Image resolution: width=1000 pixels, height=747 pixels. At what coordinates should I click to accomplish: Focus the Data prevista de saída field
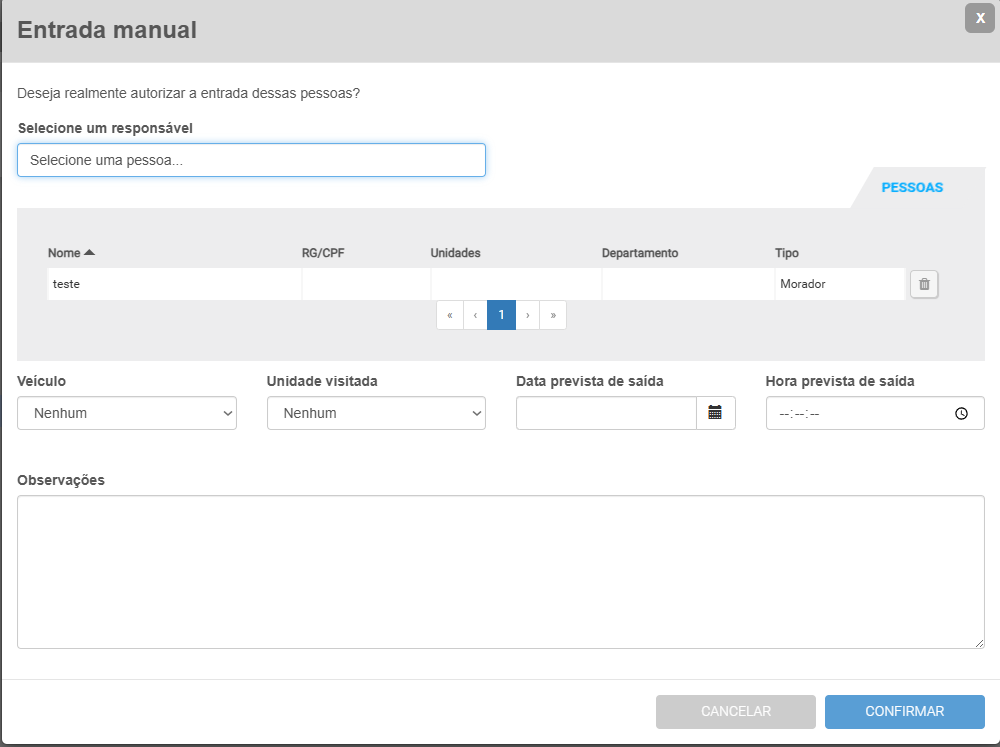606,413
